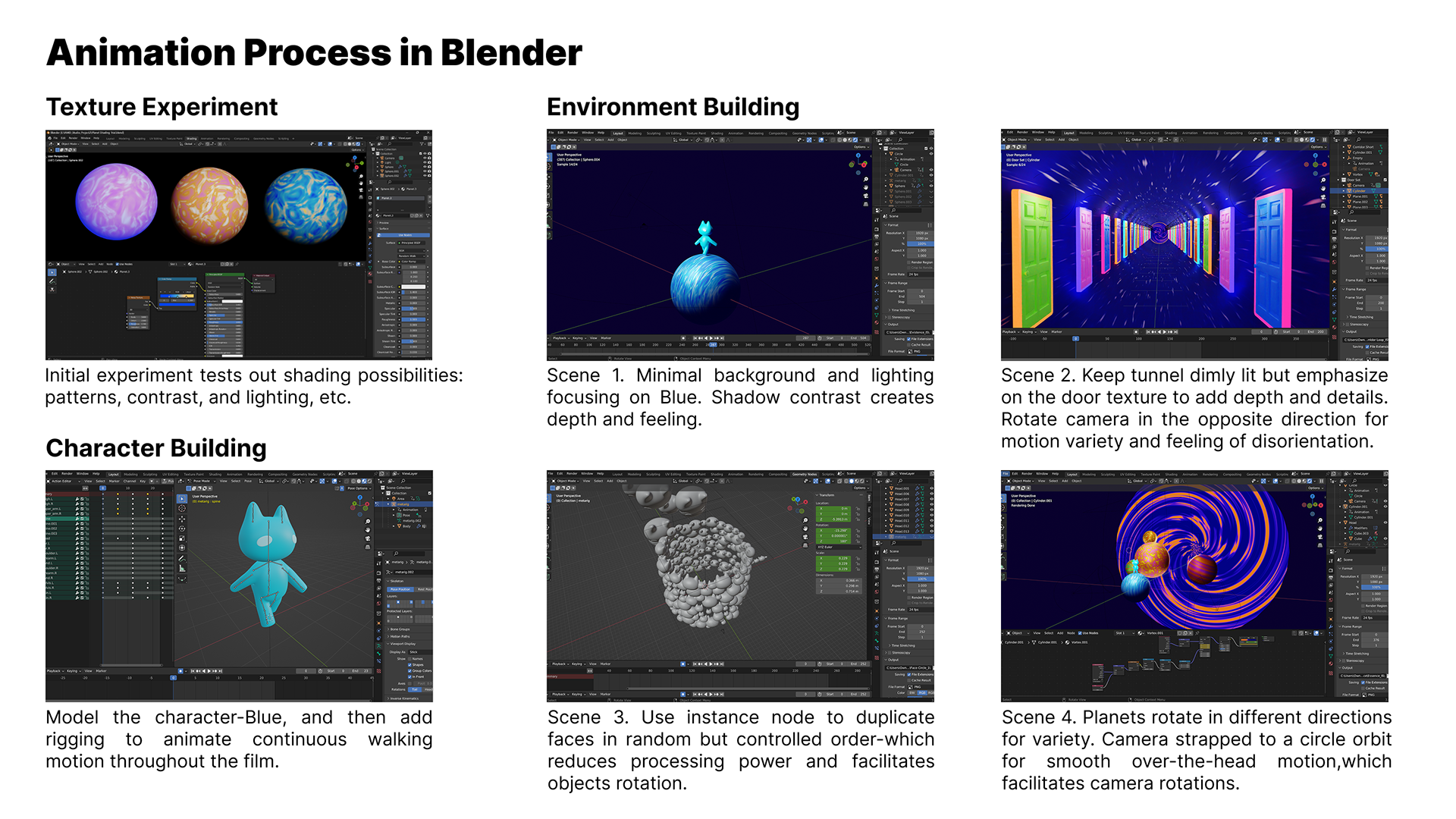Screen dimensions: 1456x819
Task: Open the Render menu in Scene 1 screenshot
Action: [573, 133]
